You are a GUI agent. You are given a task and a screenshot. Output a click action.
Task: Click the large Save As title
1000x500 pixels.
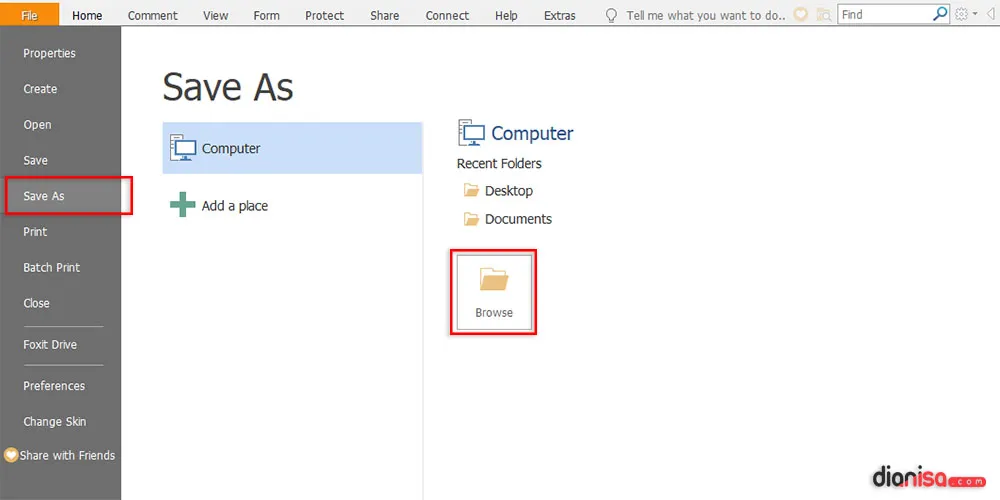(228, 87)
